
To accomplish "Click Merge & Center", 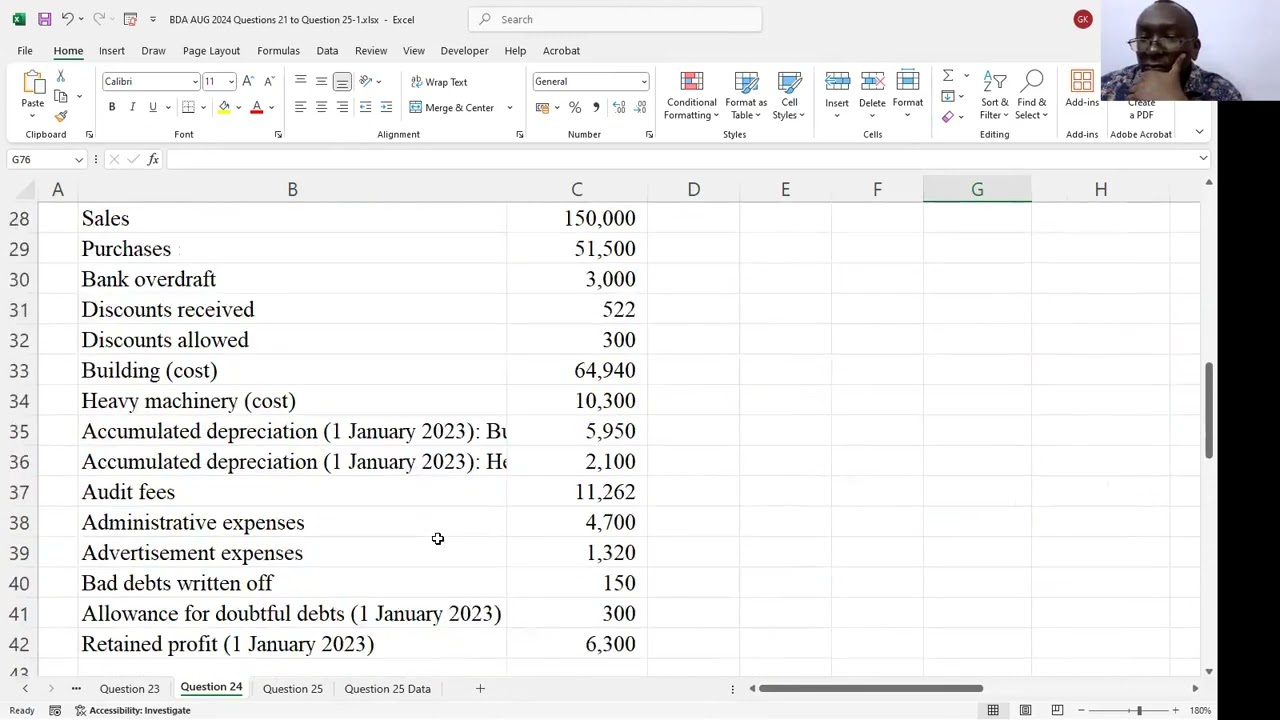I will [x=452, y=107].
